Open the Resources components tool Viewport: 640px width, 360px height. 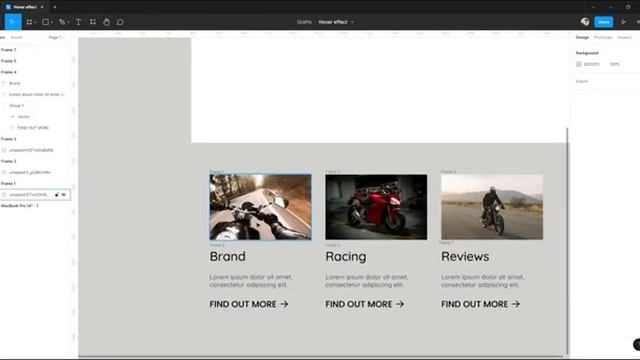(x=93, y=22)
